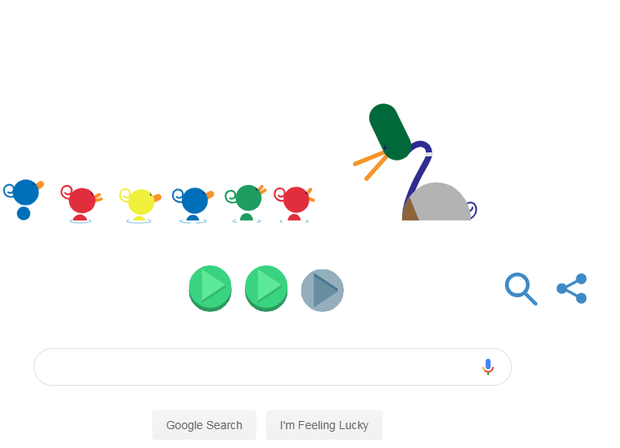Click the first red duckling after the blue one

click(x=81, y=204)
